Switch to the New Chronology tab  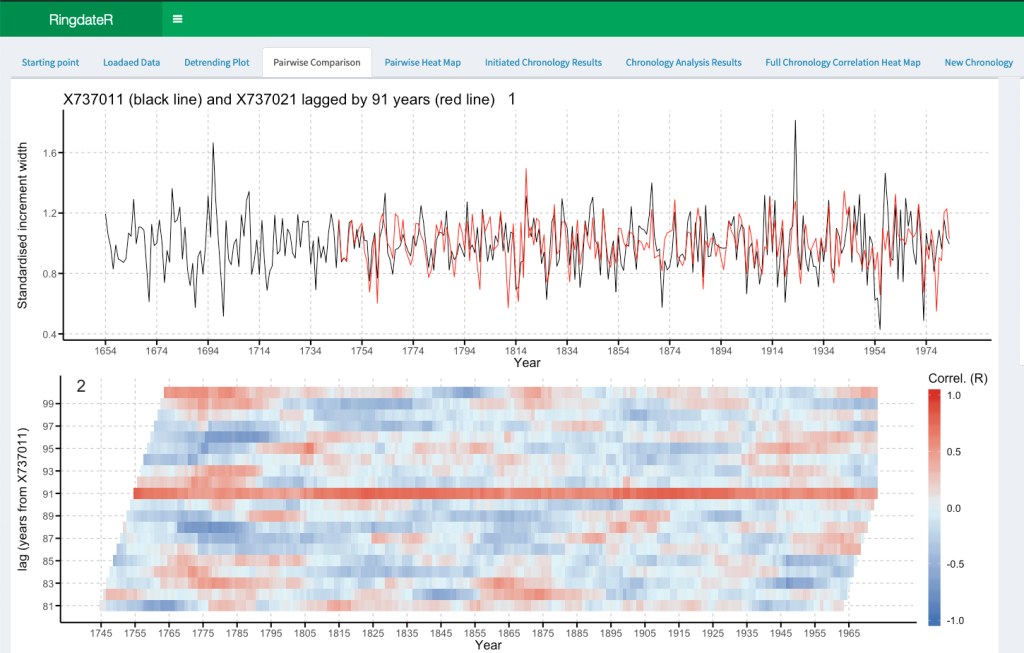(978, 62)
